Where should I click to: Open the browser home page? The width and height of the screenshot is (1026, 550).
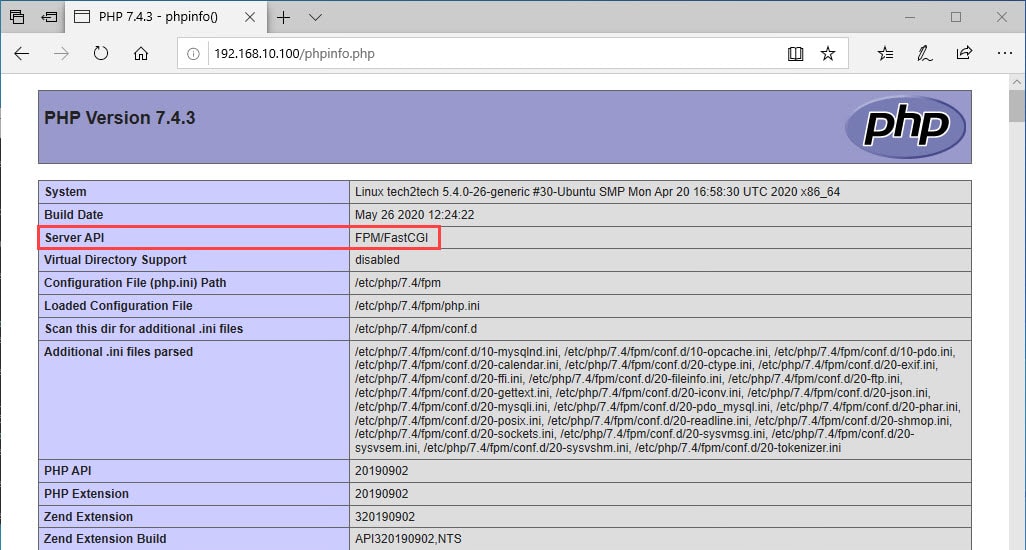tap(141, 54)
